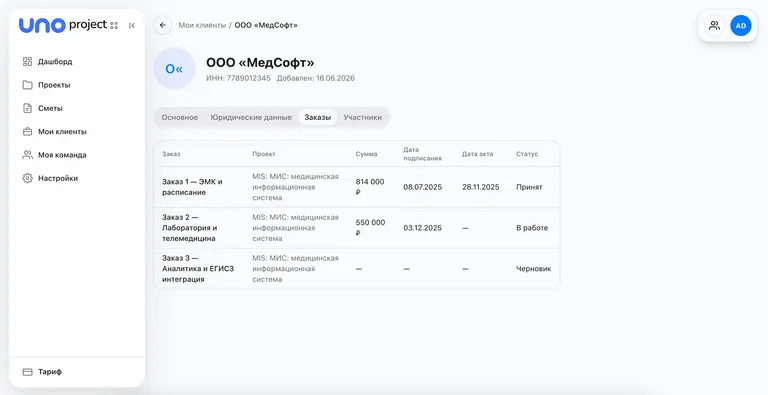Click the Дата подписания column header

click(422, 154)
